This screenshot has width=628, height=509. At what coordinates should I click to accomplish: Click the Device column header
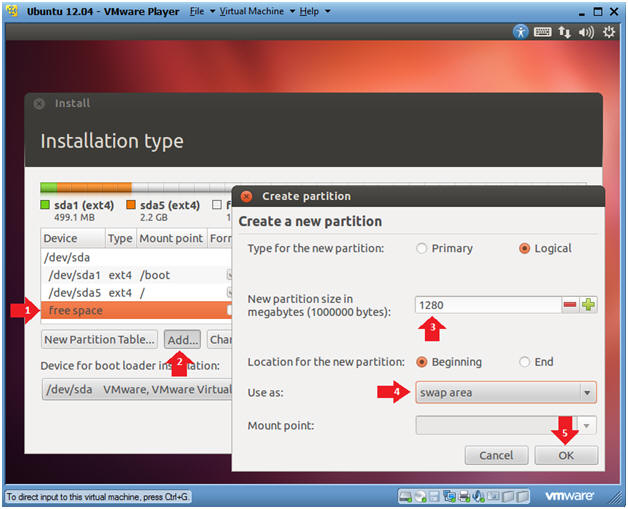(x=73, y=238)
